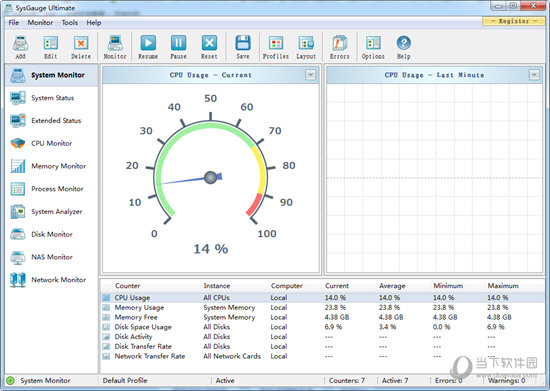The width and height of the screenshot is (550, 391).
Task: Select System Monitor in the sidebar
Action: coord(52,75)
